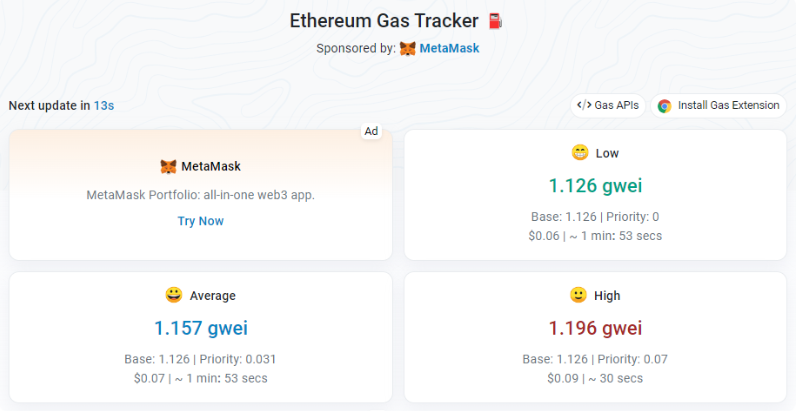Click the MetaMask fox icon beside sponsor link
Image resolution: width=798 pixels, height=411 pixels.
(x=408, y=48)
